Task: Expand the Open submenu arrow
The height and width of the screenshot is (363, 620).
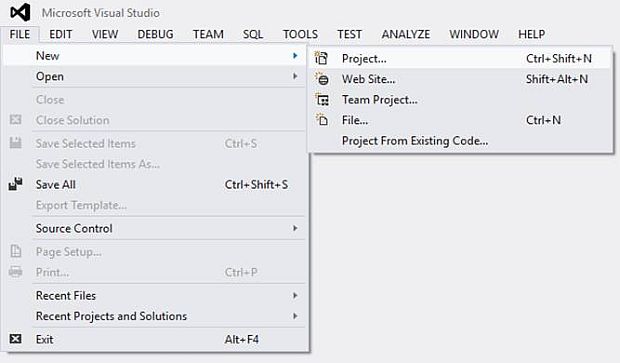Action: tap(295, 76)
